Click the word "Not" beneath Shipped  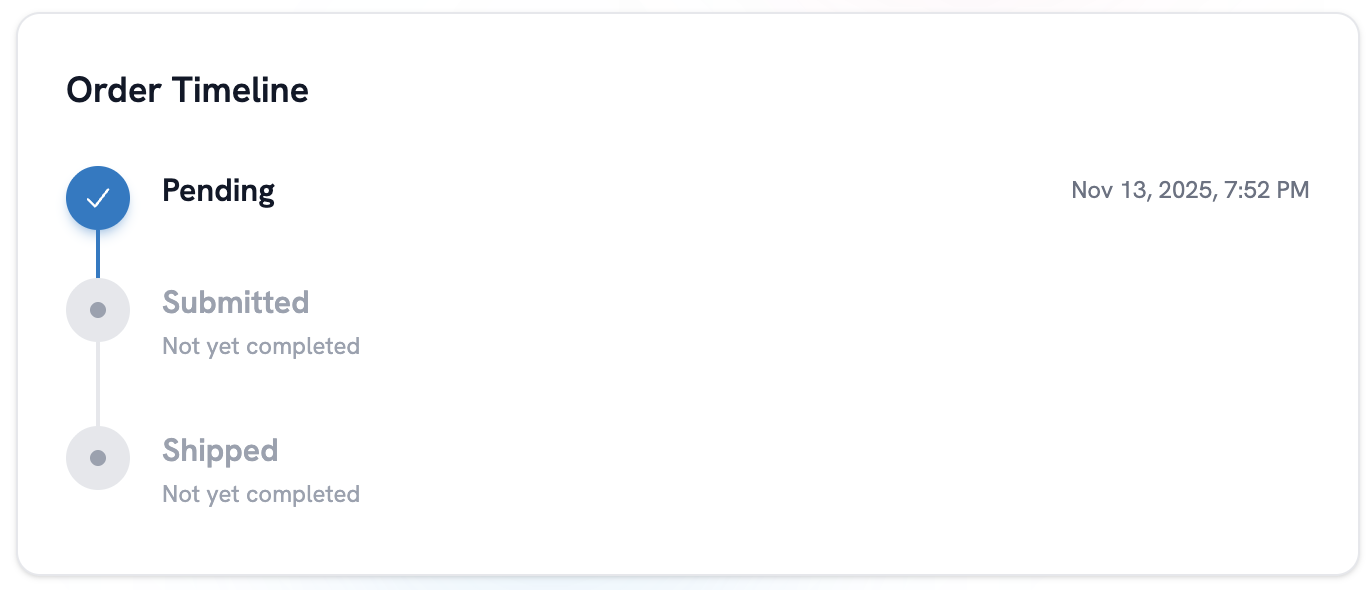[x=180, y=494]
